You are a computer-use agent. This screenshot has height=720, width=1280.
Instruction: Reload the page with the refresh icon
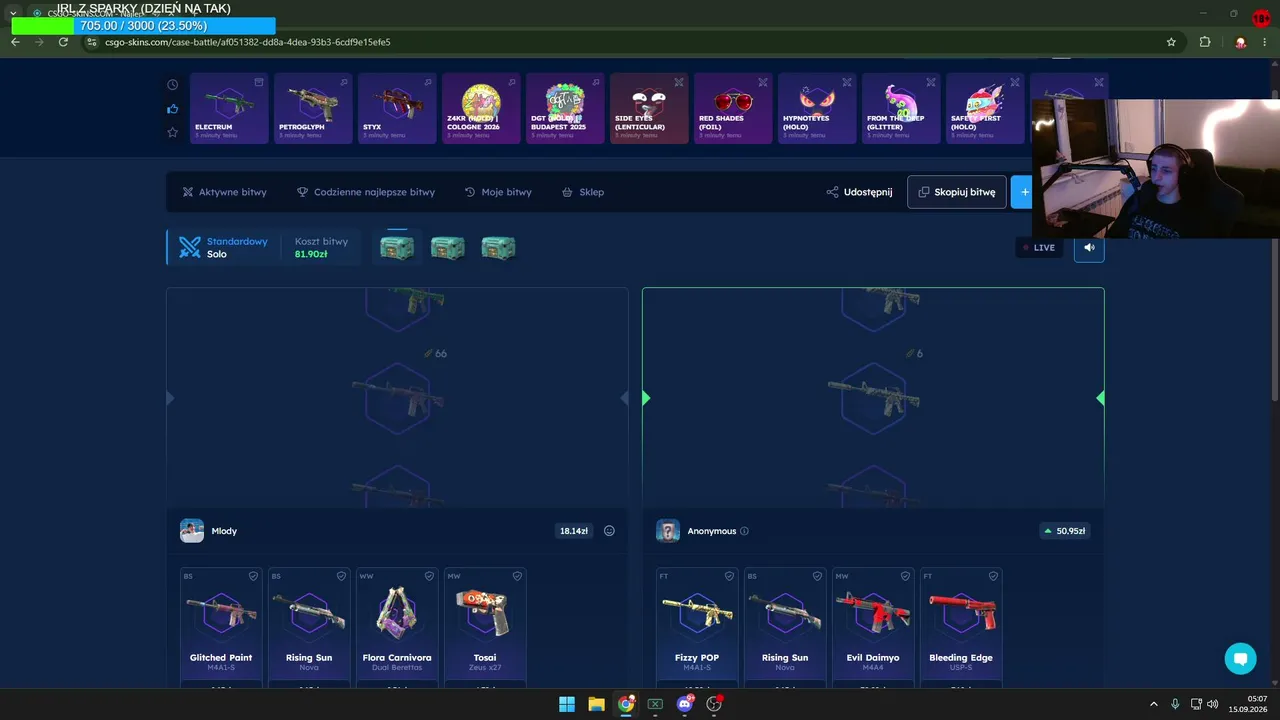tap(63, 42)
